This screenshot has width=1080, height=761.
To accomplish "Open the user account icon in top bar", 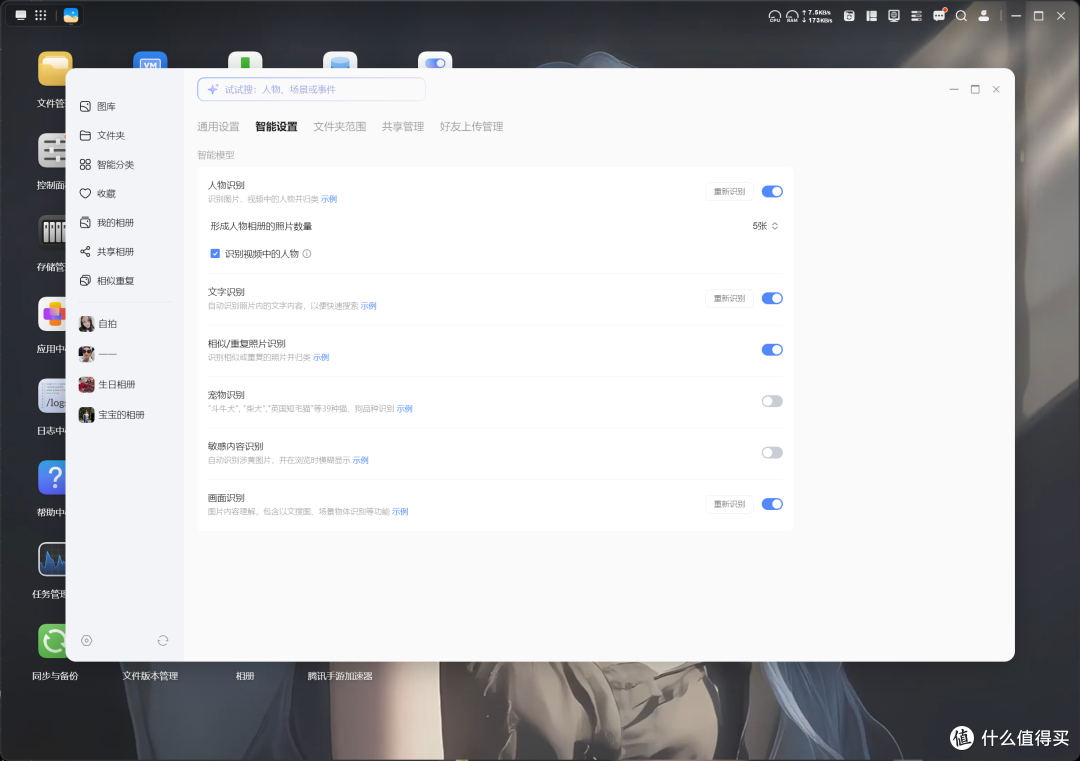I will (x=984, y=16).
